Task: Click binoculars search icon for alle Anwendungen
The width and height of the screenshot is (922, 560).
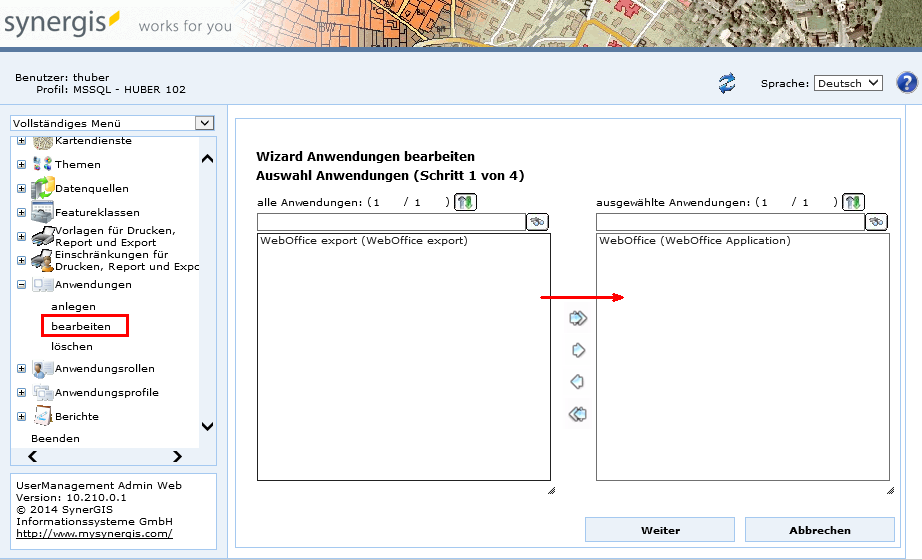Action: [x=537, y=222]
